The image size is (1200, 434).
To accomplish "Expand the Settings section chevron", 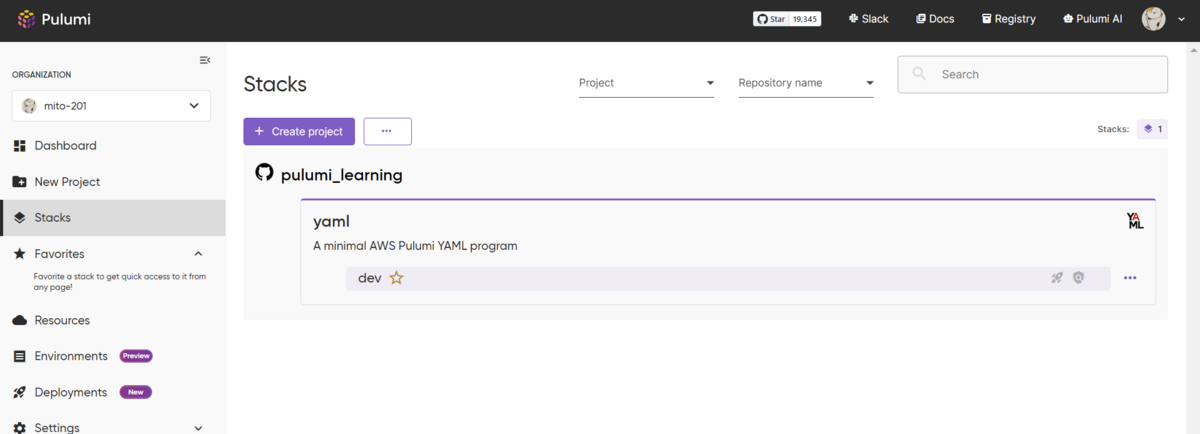I will [x=198, y=428].
